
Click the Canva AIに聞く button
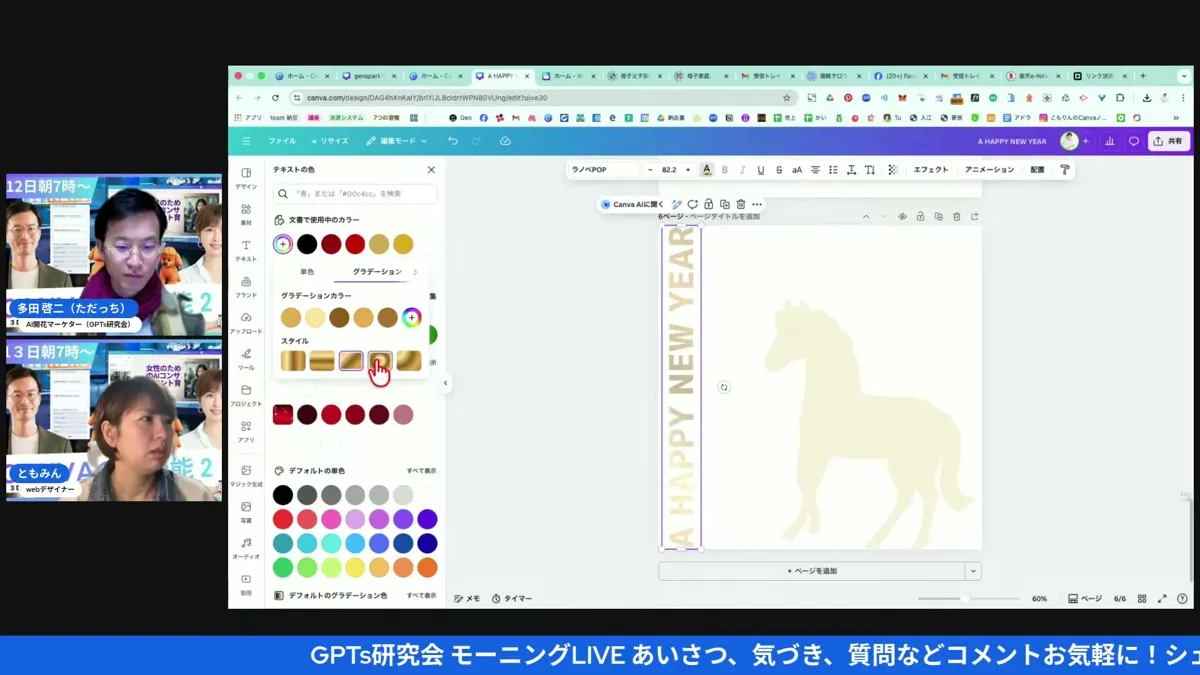pyautogui.click(x=632, y=204)
